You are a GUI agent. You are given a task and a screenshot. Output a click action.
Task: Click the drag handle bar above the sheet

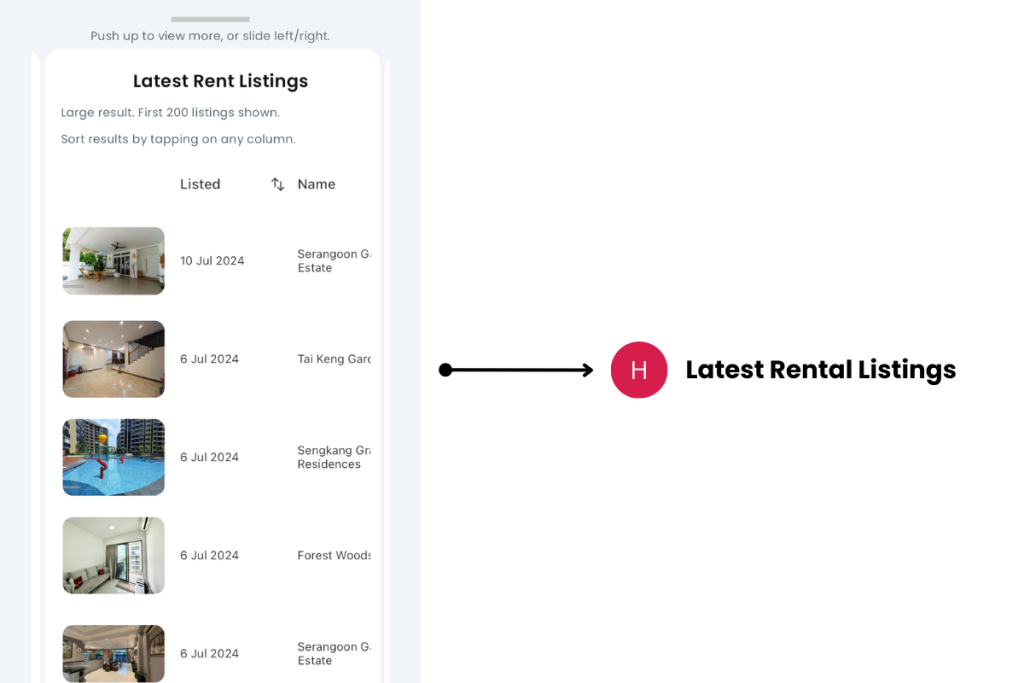point(210,19)
